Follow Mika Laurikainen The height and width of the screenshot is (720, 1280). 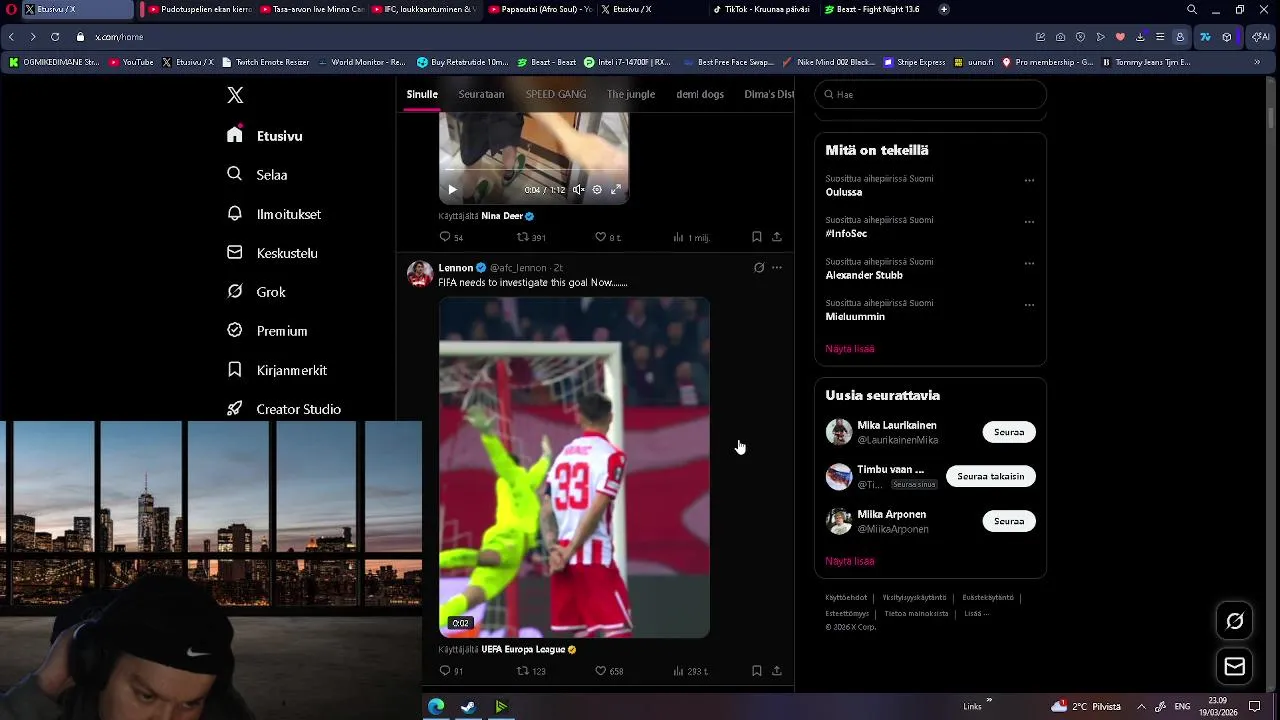tap(1009, 432)
